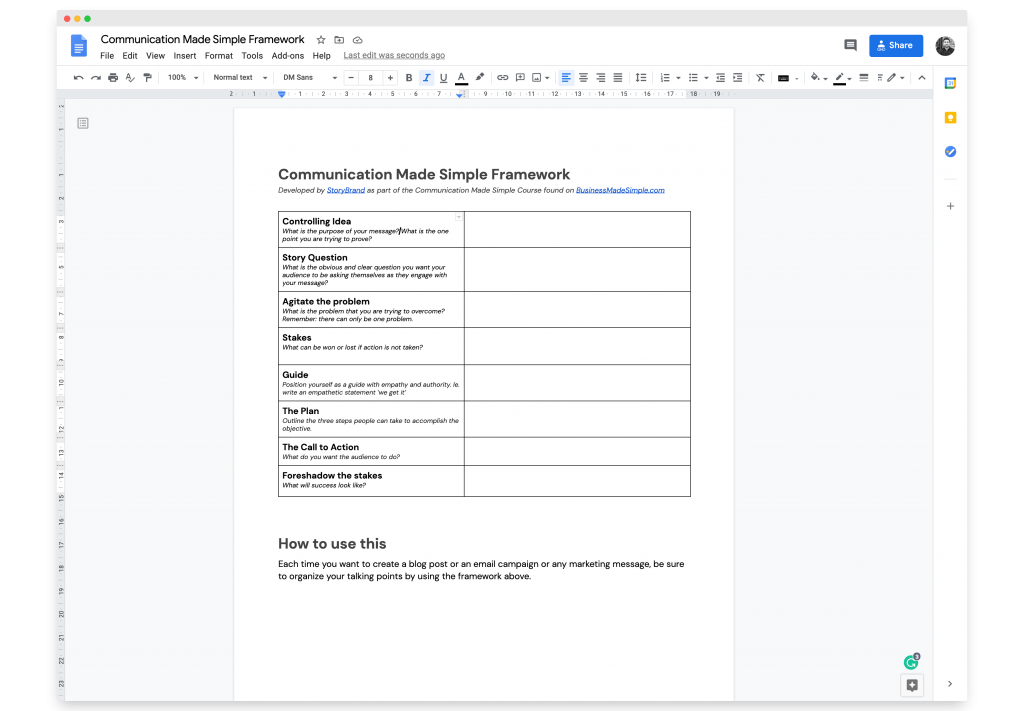Screen dimensions: 1024x711
Task: Click the blue Share button
Action: (x=896, y=45)
